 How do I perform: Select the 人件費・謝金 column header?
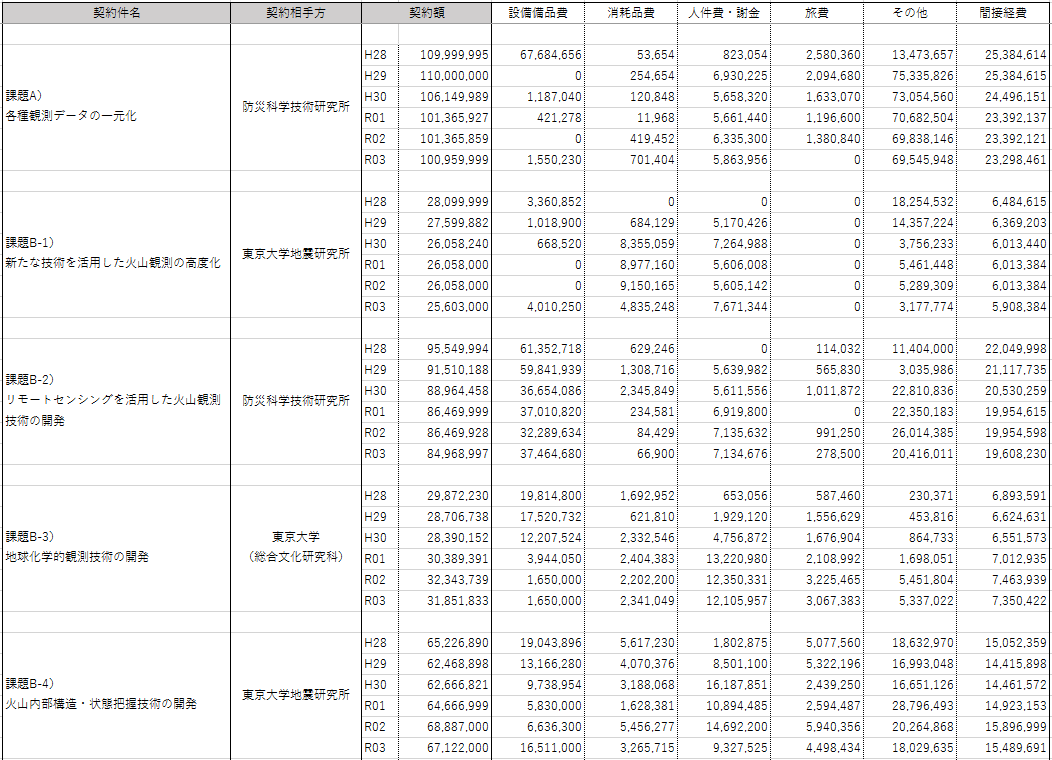725,13
